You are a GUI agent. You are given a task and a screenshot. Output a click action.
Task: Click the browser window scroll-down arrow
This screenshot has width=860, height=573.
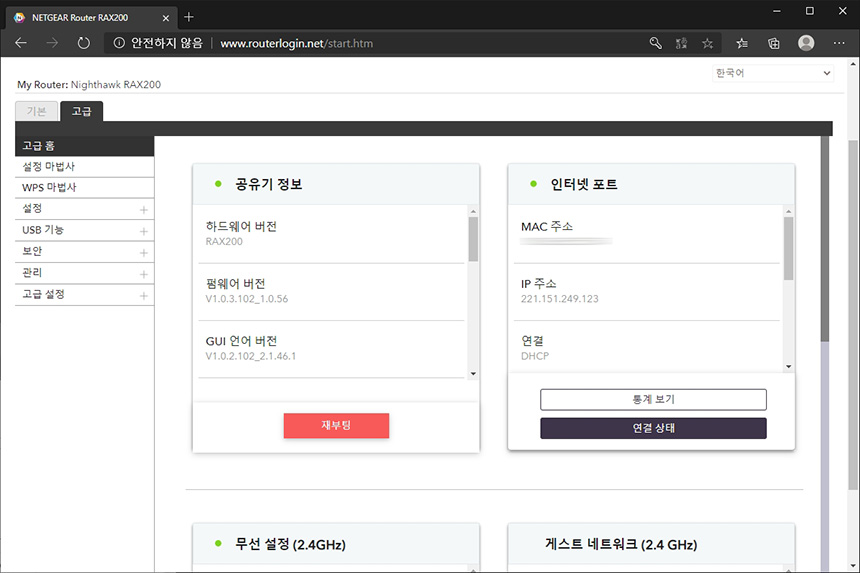853,566
